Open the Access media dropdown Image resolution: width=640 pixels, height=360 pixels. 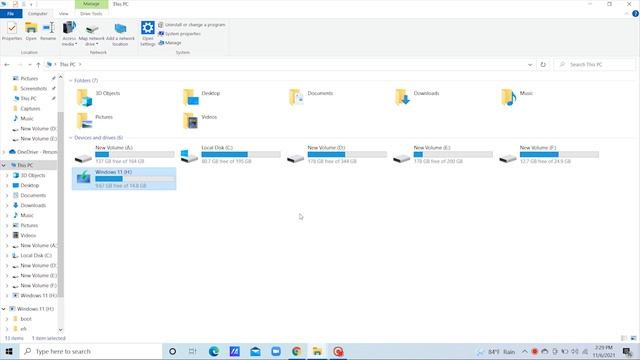pyautogui.click(x=69, y=33)
